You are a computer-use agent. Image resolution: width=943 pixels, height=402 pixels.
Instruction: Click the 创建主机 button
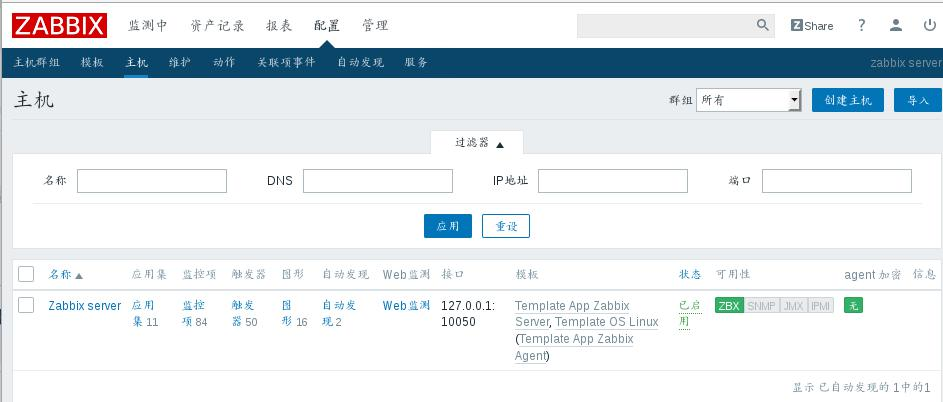click(x=848, y=100)
